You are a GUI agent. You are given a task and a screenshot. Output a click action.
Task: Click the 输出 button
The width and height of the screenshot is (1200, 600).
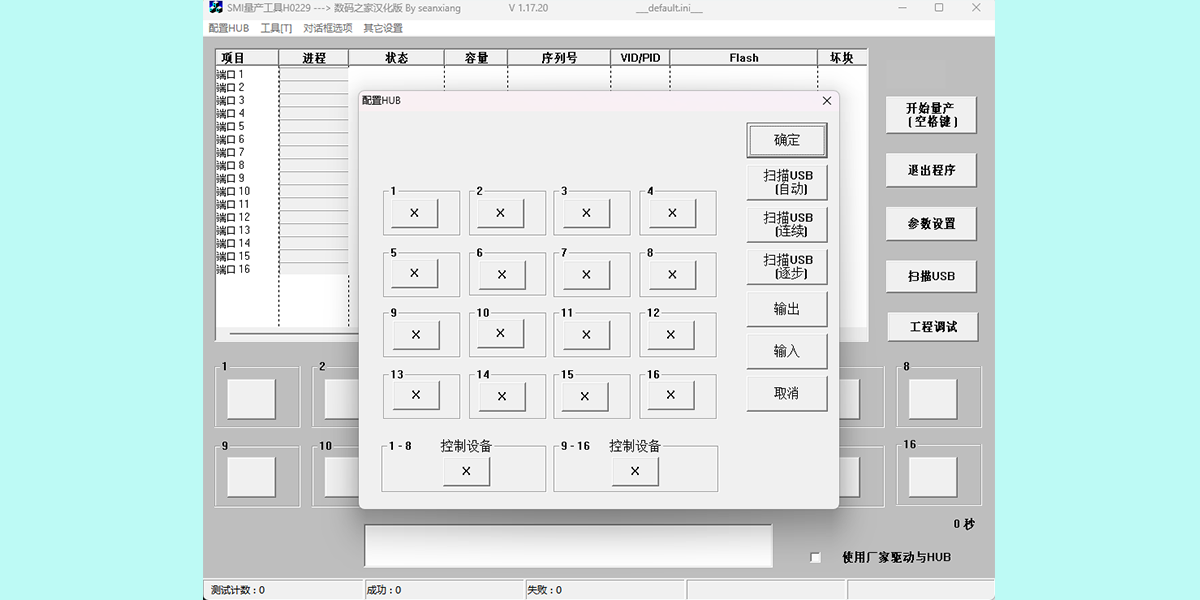click(787, 310)
